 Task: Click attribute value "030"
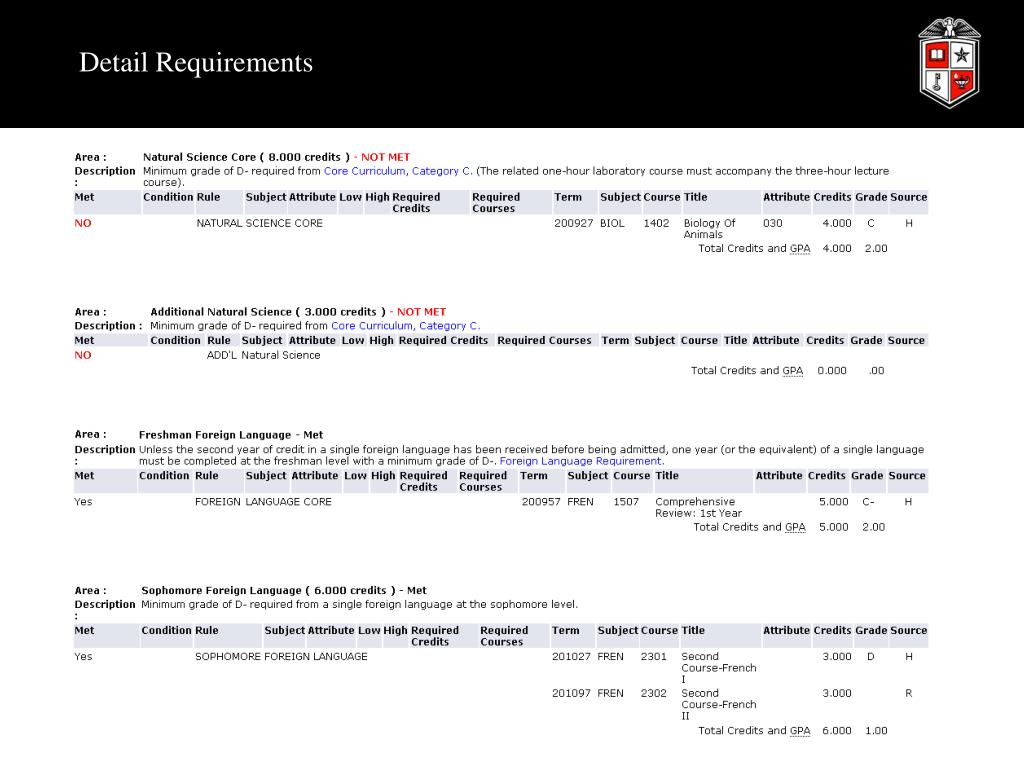pos(773,223)
